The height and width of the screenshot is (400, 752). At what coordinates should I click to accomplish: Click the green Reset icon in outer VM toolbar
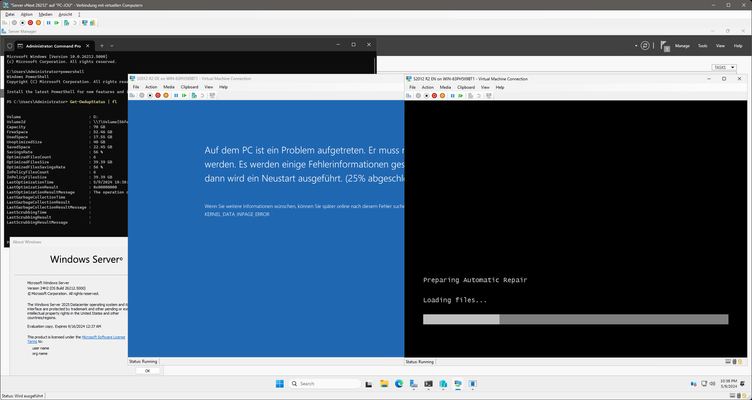click(x=57, y=23)
